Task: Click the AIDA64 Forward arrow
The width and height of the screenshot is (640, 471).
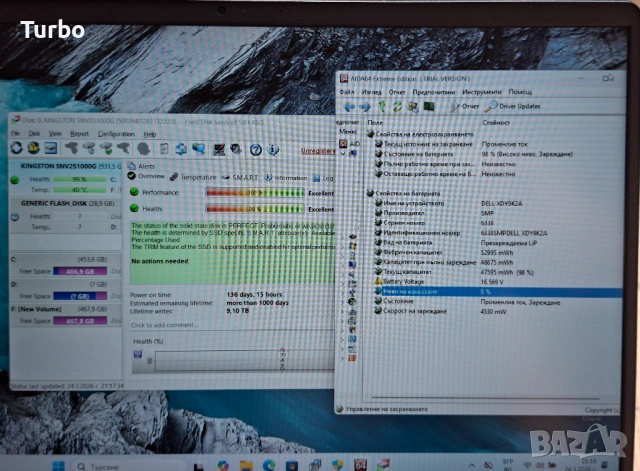Action: coord(364,107)
